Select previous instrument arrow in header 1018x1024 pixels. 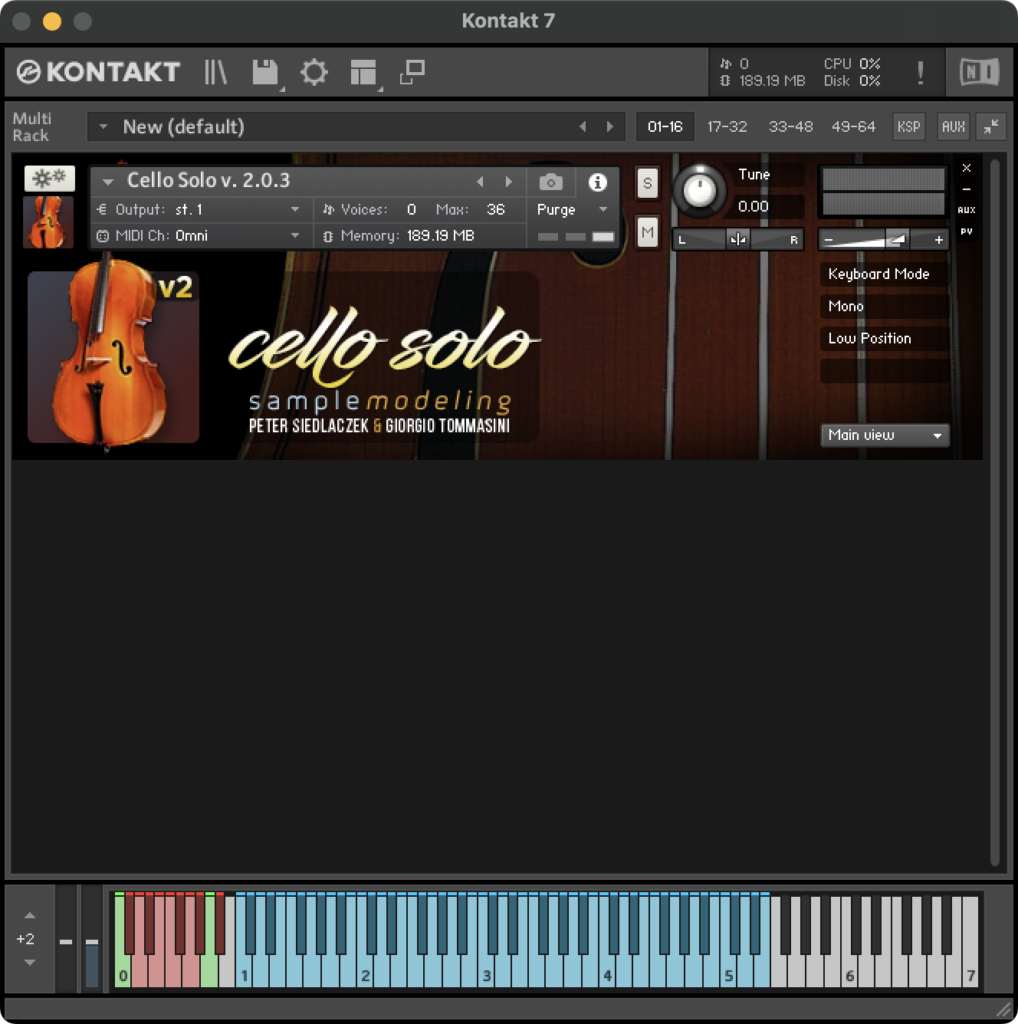tap(480, 182)
